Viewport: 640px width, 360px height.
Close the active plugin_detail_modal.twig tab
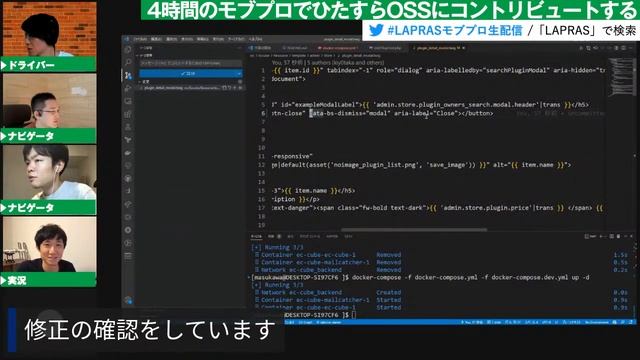463,48
